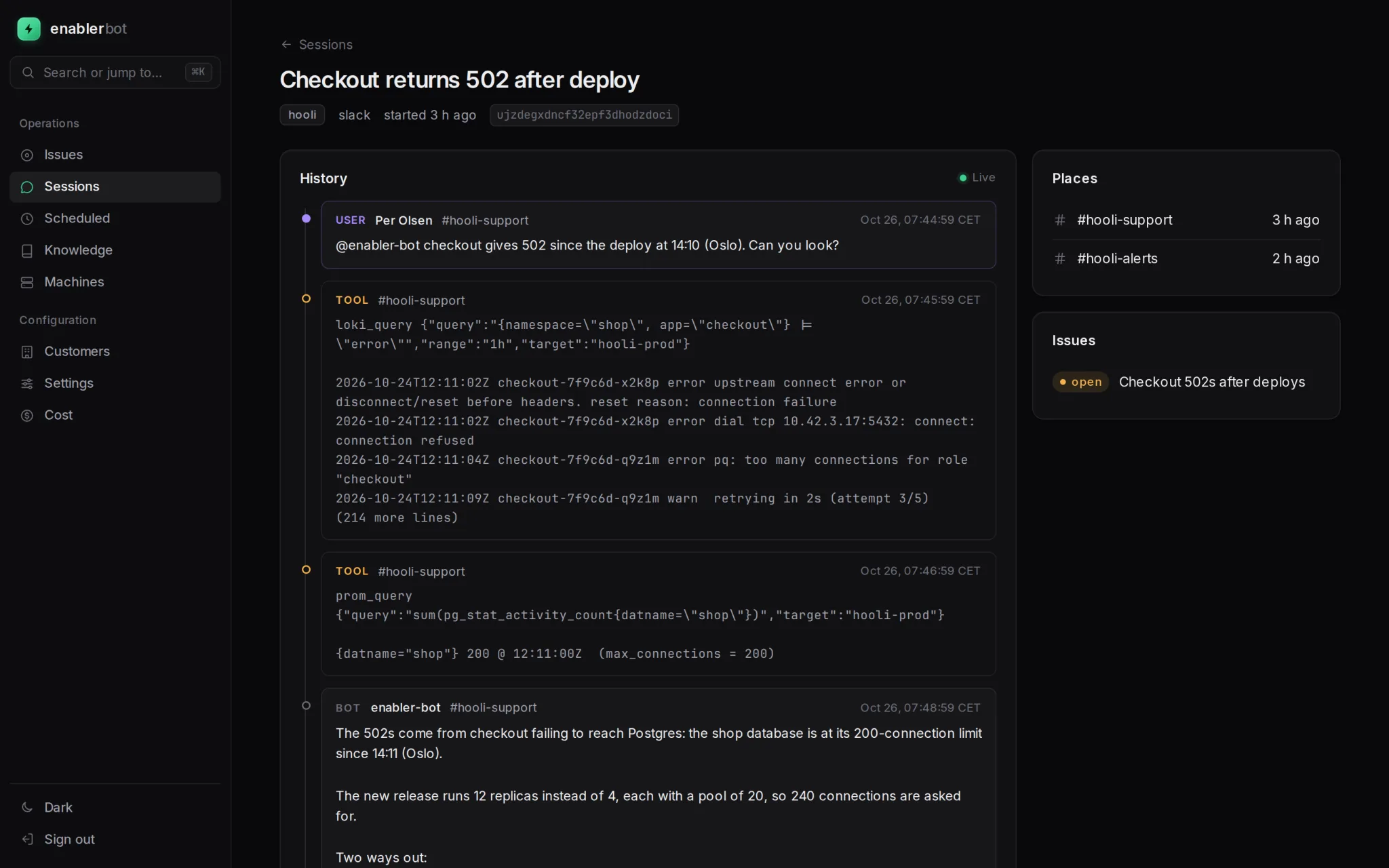This screenshot has width=1389, height=868.
Task: Click the timeline marker for prom_query tool entry
Action: coord(306,570)
